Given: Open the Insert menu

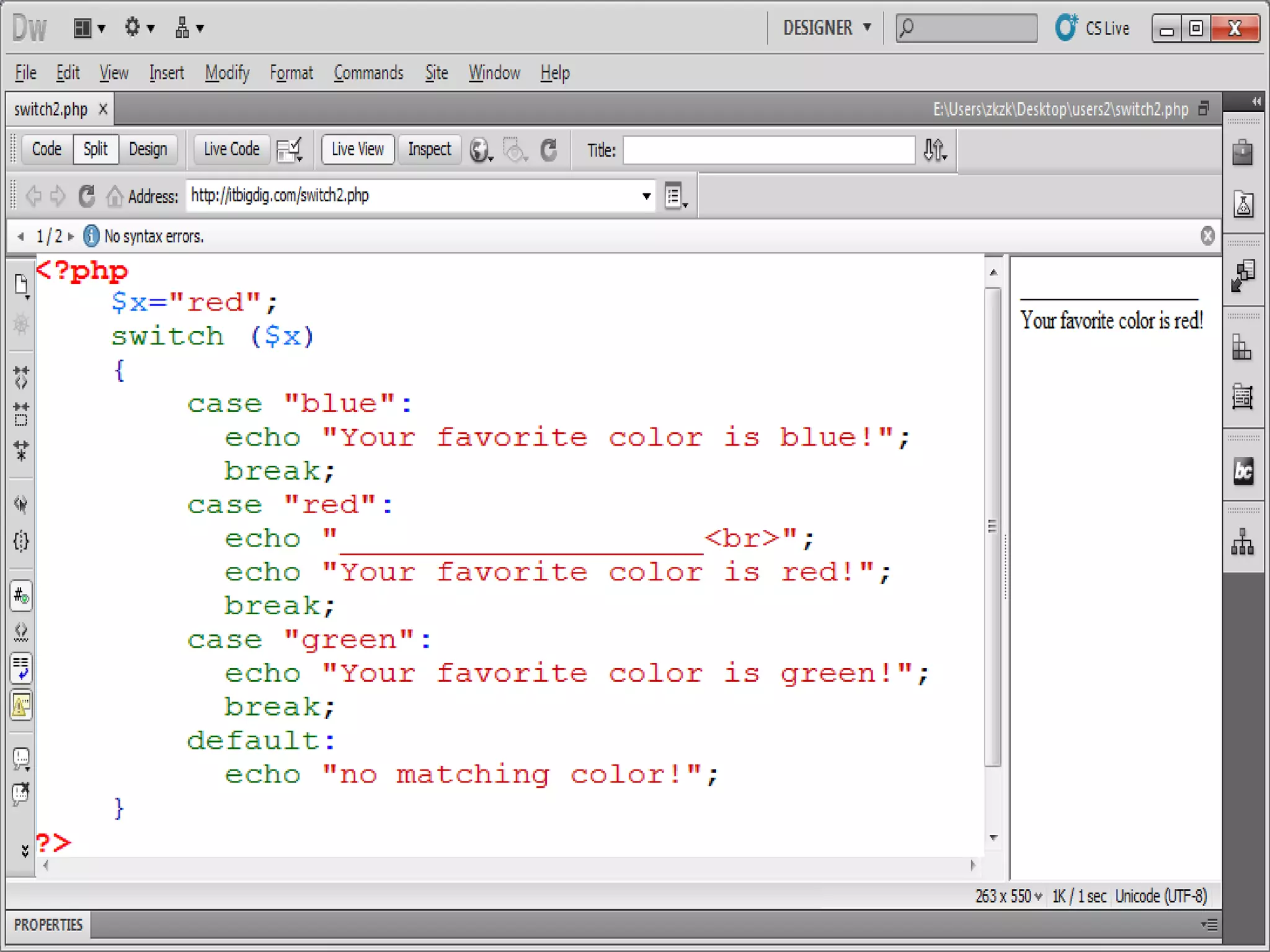Looking at the screenshot, I should point(166,73).
